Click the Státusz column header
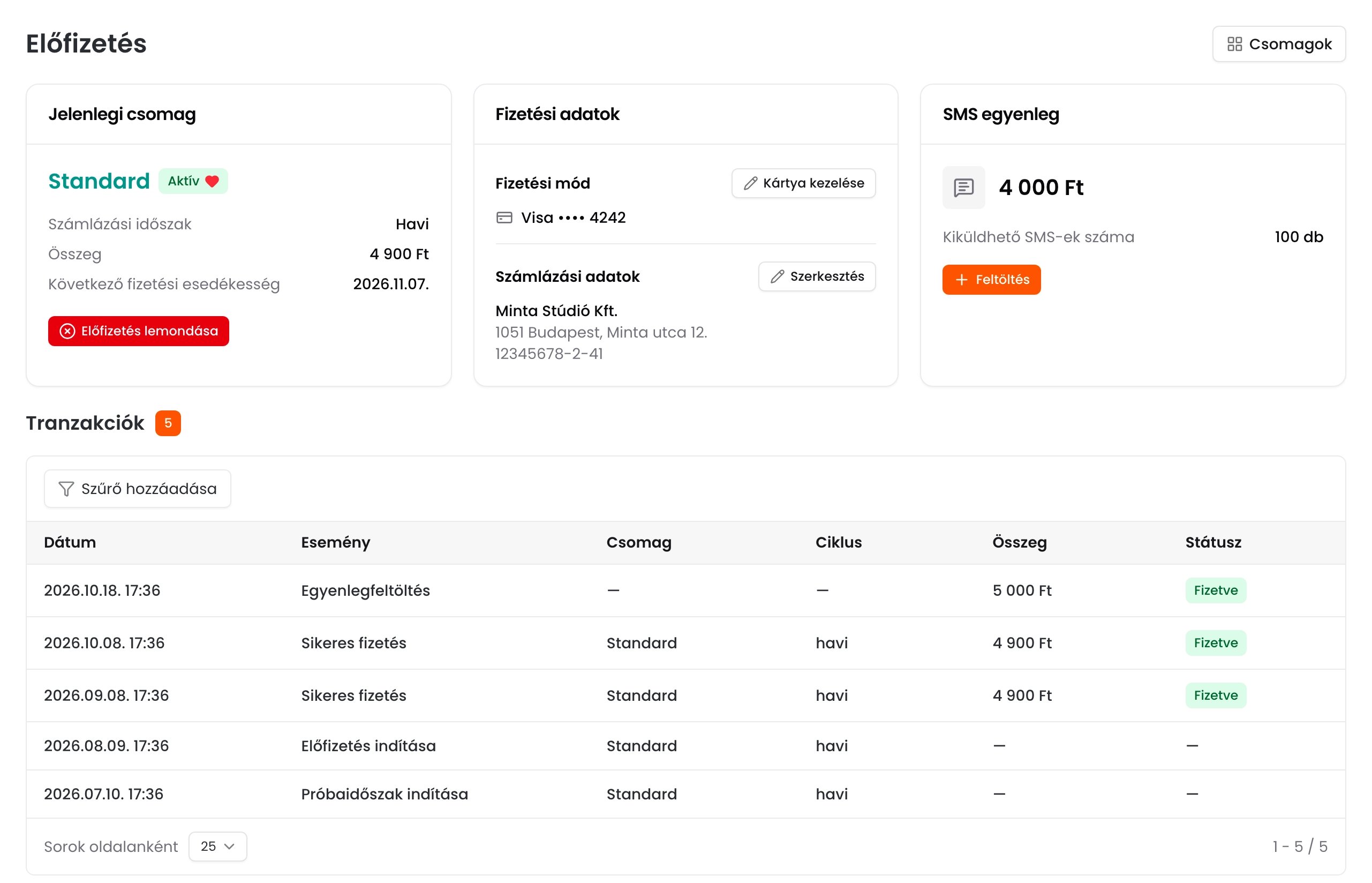Viewport: 1372px width, 883px height. click(1213, 542)
